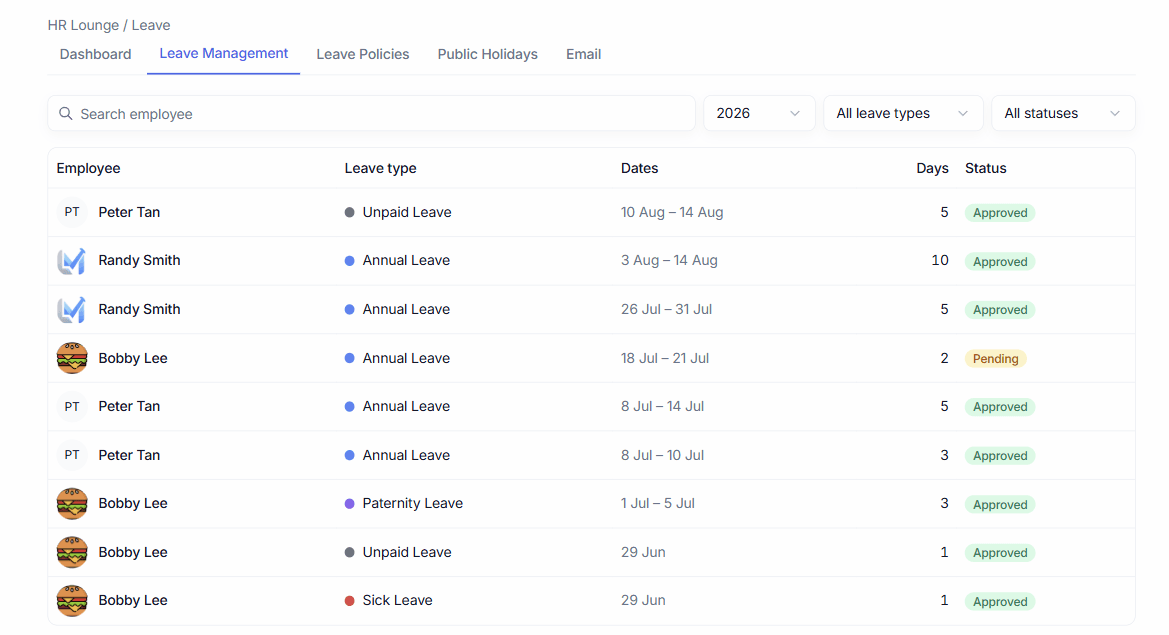Click Randy Smith's avatar in 3 Aug row
This screenshot has width=1169, height=635.
(72, 261)
